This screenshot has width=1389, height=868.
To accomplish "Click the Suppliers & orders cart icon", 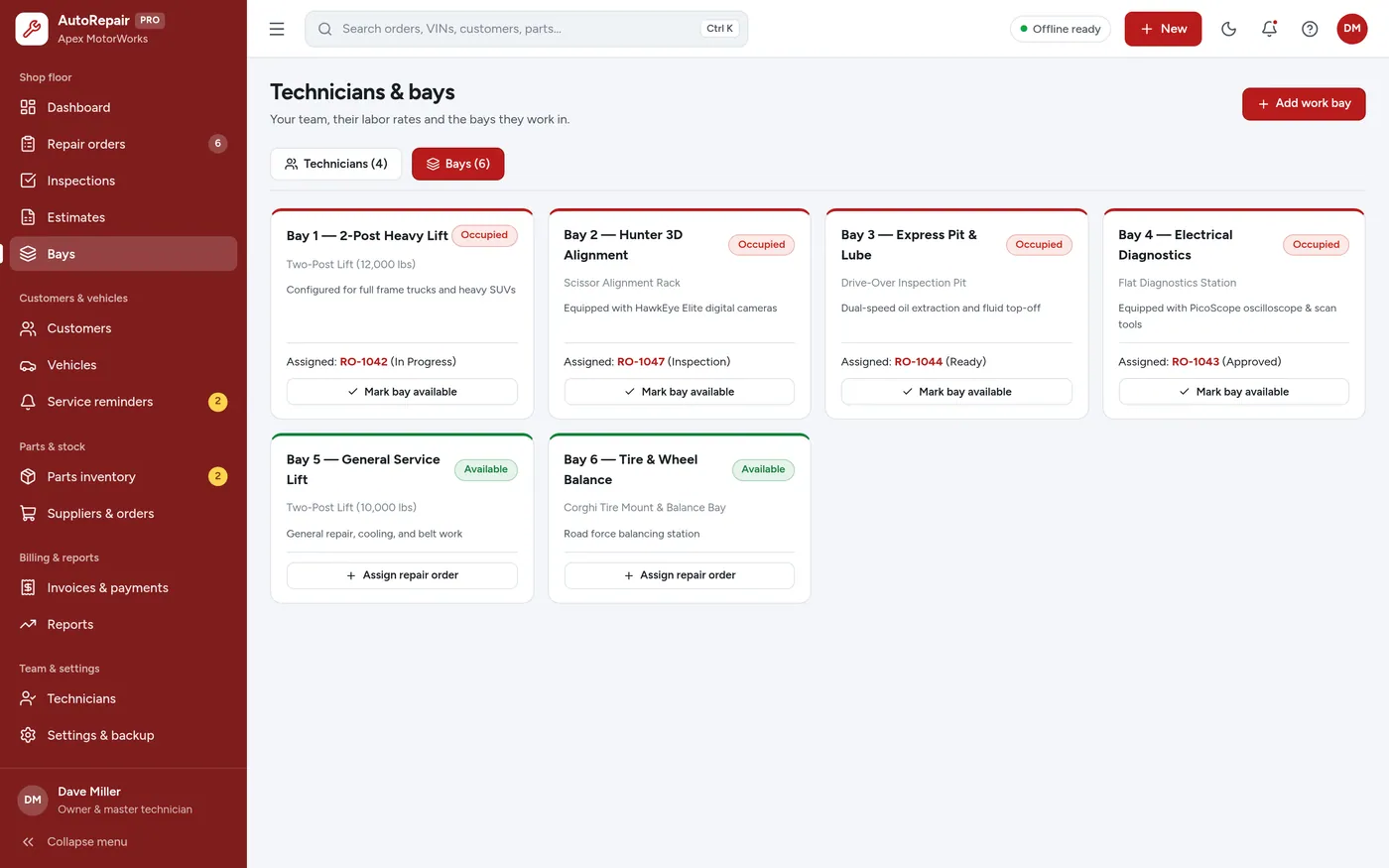I will tap(28, 514).
